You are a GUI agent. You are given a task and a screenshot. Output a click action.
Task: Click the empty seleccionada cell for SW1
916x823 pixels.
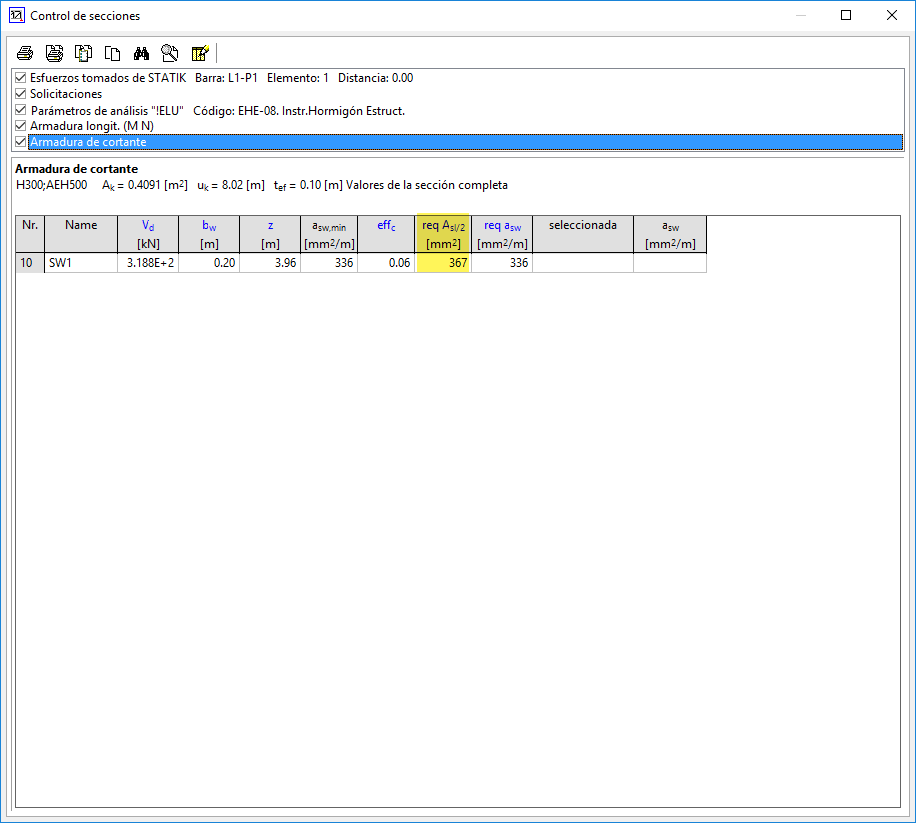[582, 263]
